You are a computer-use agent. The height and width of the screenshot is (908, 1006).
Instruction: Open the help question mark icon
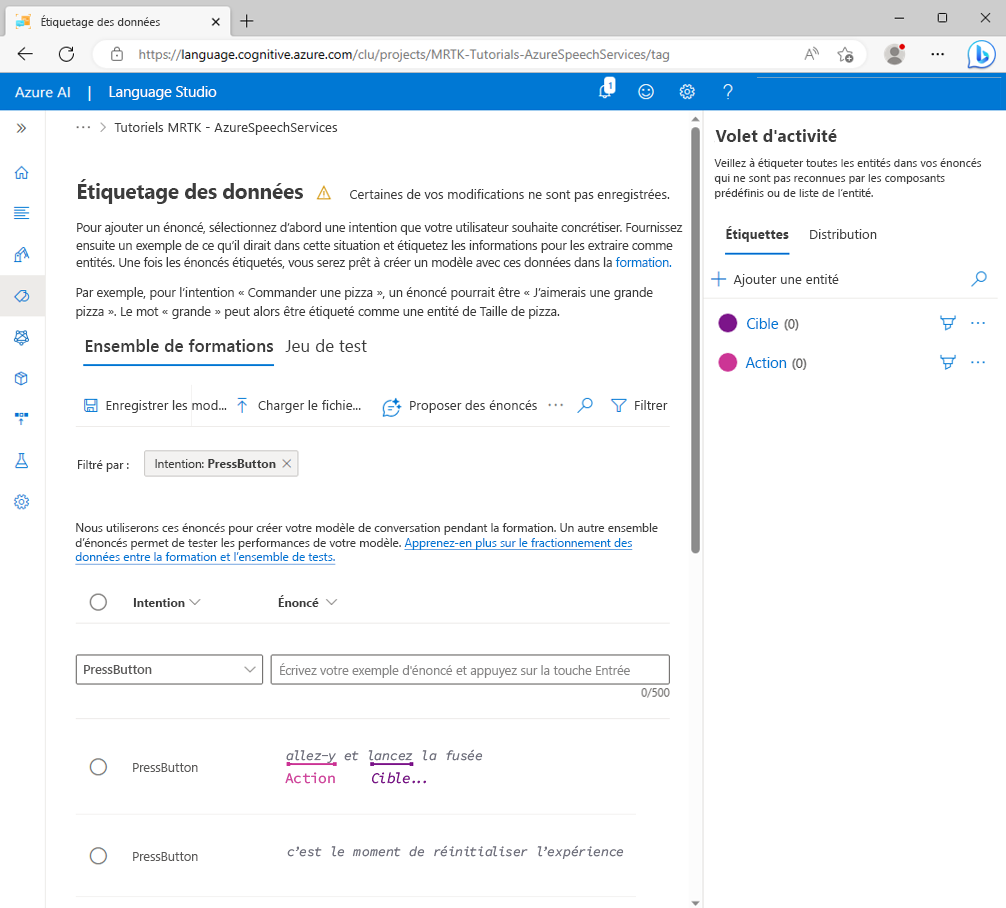(728, 92)
